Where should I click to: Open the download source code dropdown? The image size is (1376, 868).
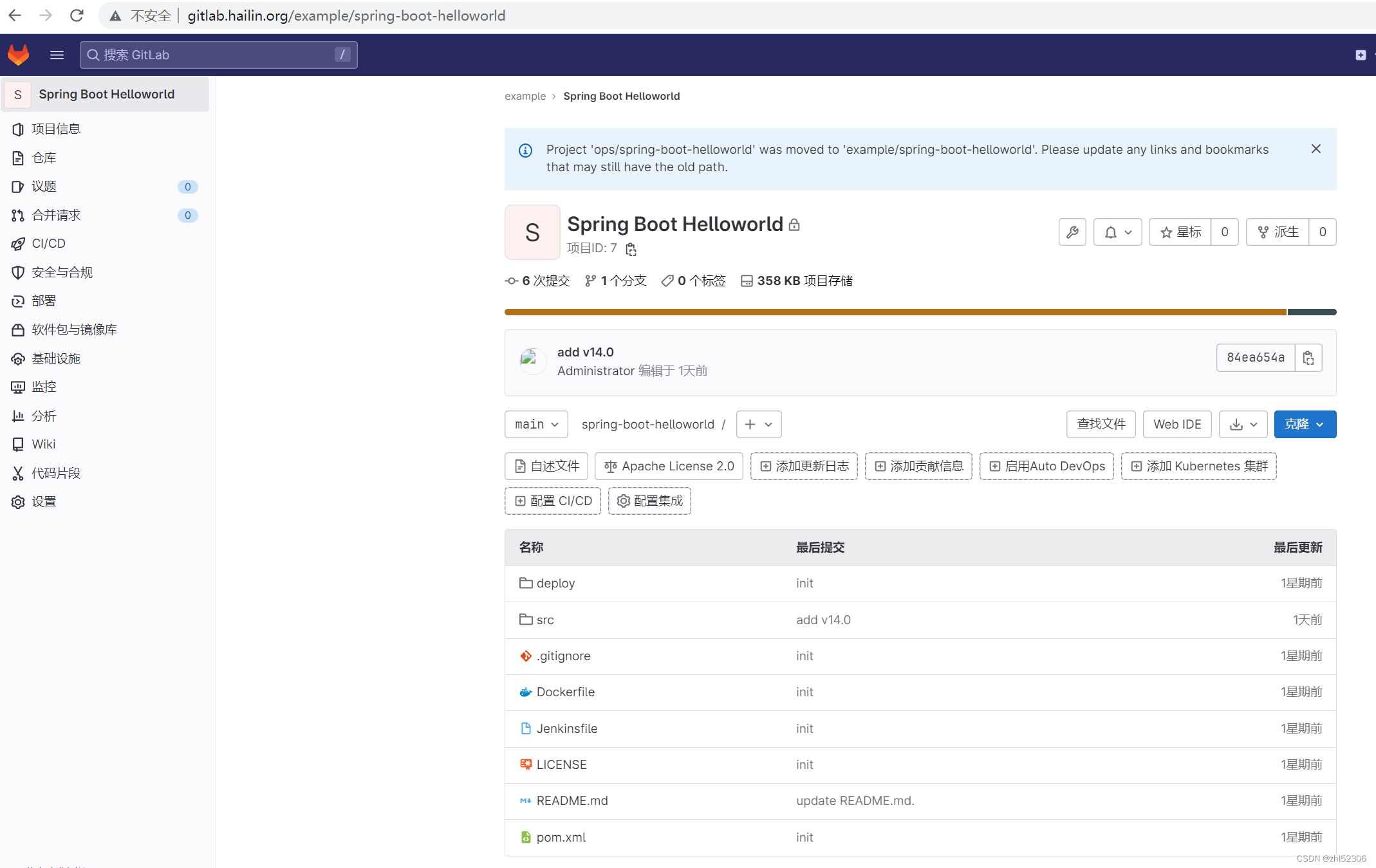1243,425
